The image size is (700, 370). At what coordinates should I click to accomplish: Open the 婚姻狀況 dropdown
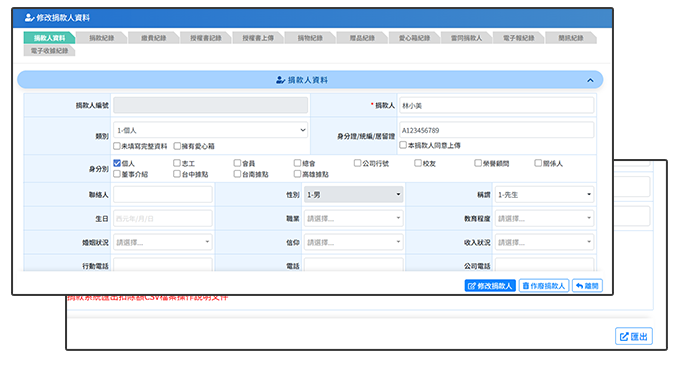[x=162, y=242]
